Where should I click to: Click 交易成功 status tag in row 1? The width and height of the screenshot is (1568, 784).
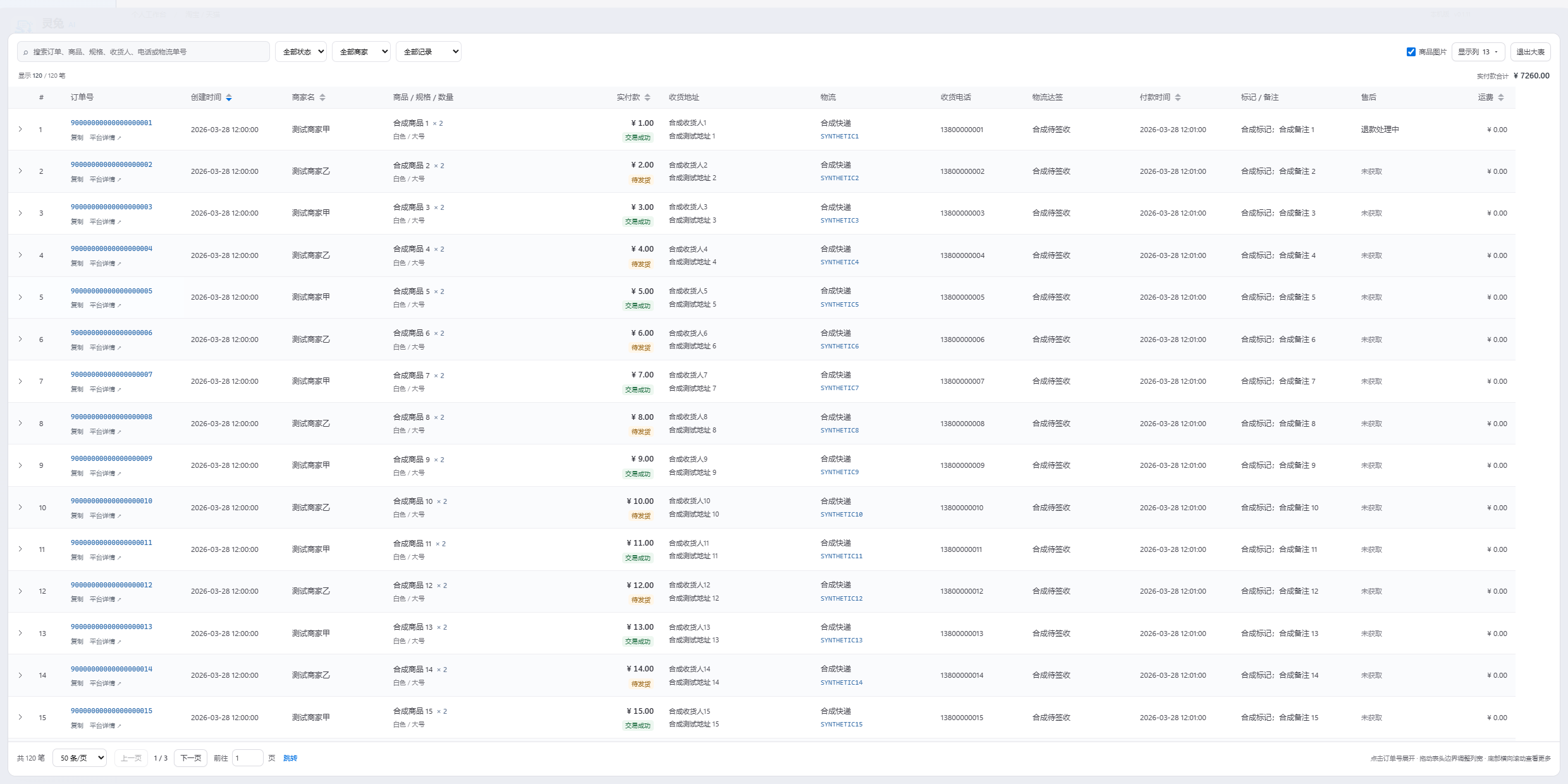click(637, 138)
